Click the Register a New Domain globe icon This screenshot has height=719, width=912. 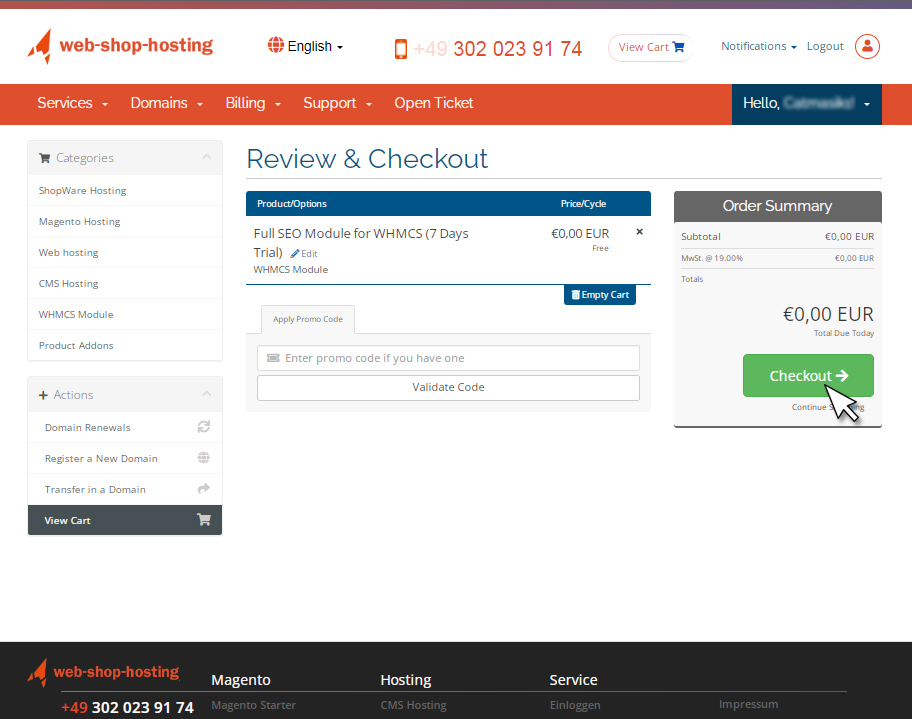pyautogui.click(x=204, y=458)
